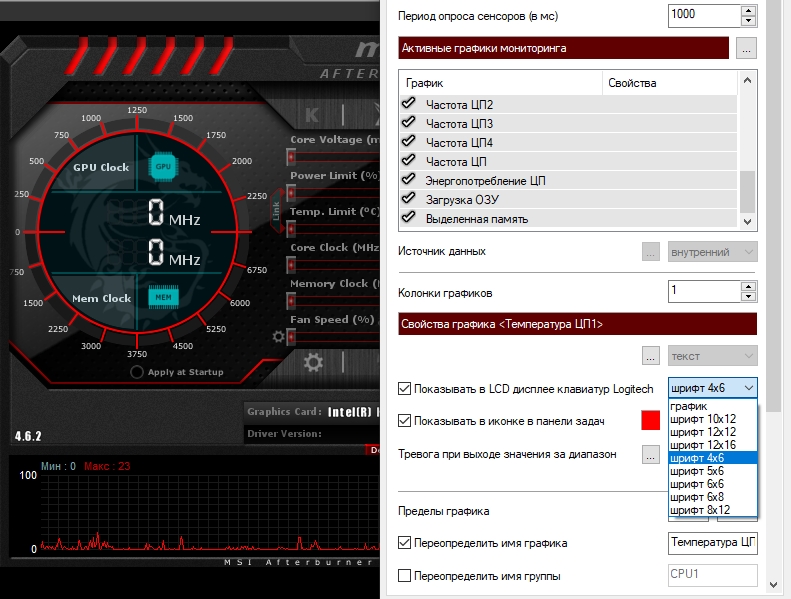Click the 'Свойства' column header
The height and width of the screenshot is (599, 791).
tap(670, 83)
